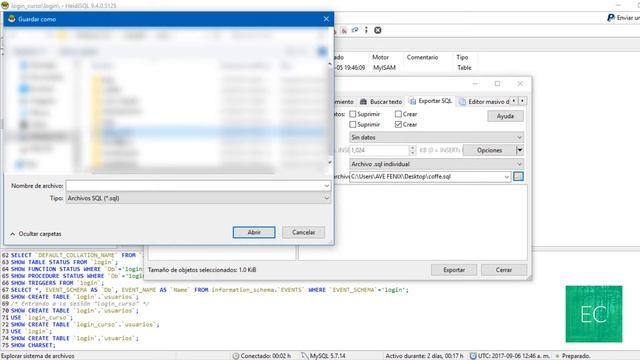Click the Tipo column header in table list
640x360 pixels.
[462, 57]
